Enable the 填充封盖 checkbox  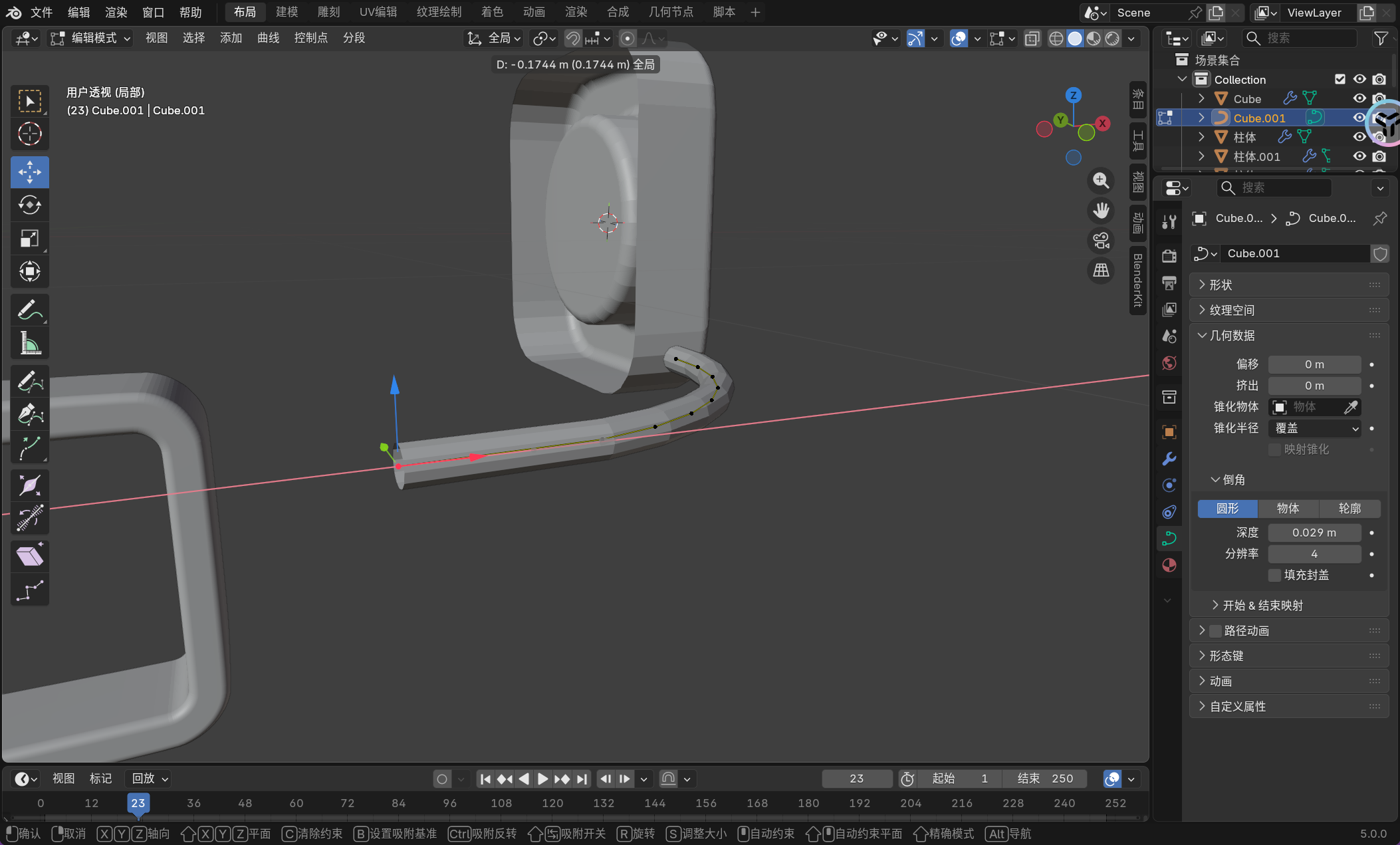click(1274, 575)
